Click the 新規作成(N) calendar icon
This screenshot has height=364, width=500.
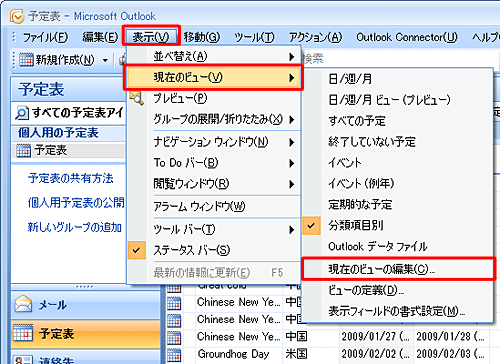[26, 60]
